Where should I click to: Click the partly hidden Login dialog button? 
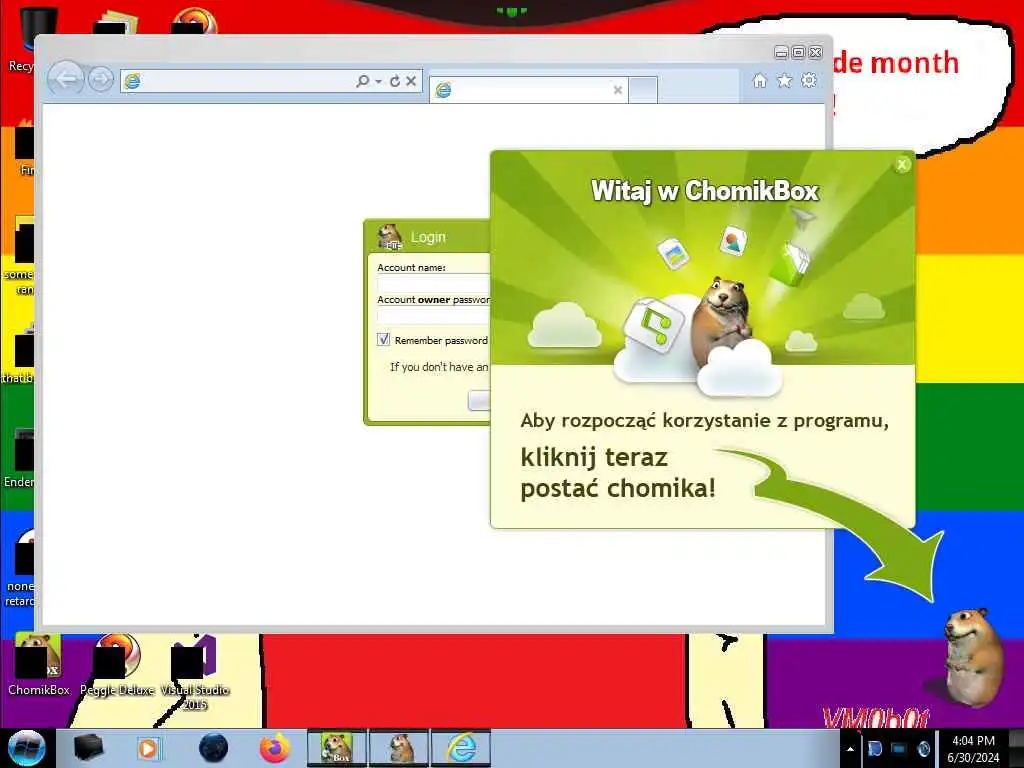pos(479,400)
